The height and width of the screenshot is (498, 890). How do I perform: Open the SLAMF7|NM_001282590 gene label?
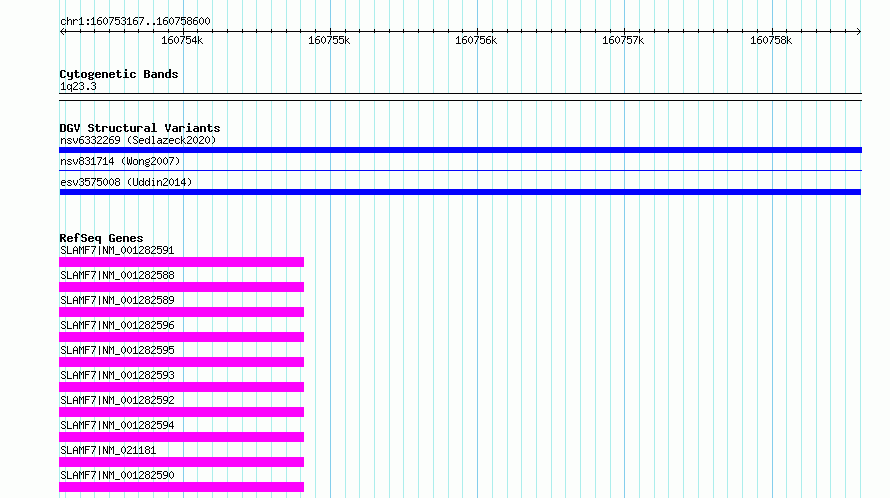[117, 475]
